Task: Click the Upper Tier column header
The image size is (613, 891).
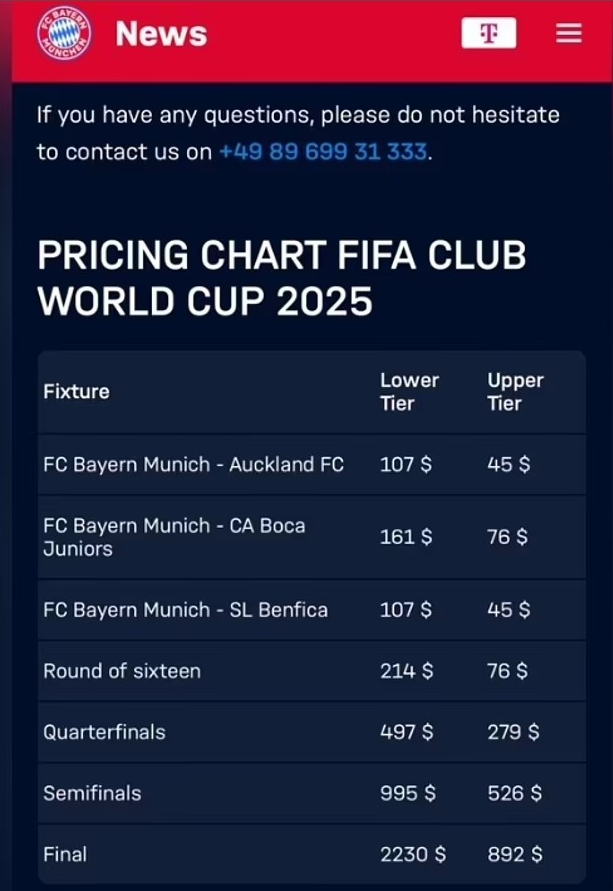Action: [x=515, y=392]
